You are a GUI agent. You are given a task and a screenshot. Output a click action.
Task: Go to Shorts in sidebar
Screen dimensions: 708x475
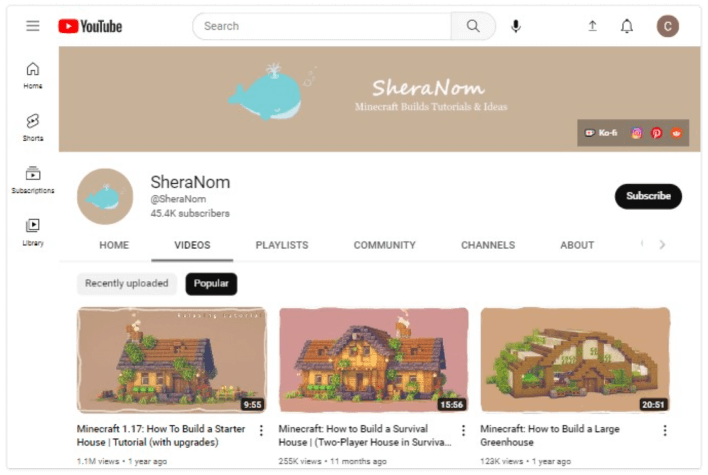point(33,127)
